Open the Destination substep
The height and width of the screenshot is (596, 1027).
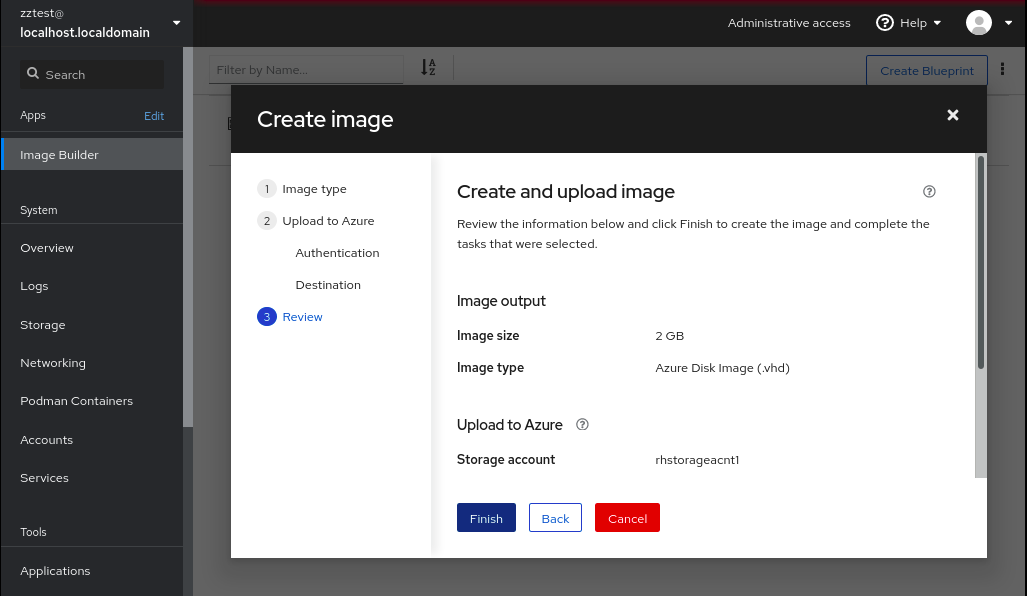328,285
